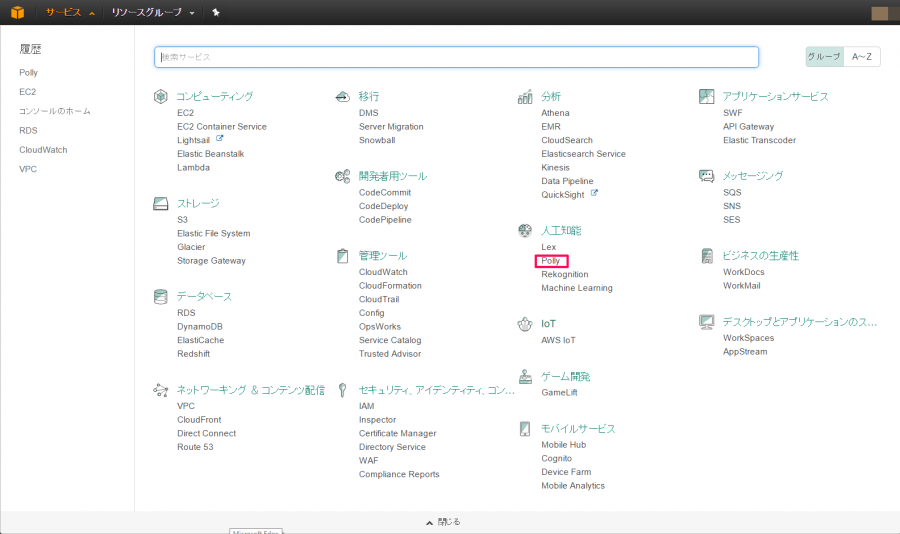Open AWS IoT service
This screenshot has height=534, width=900.
[558, 340]
